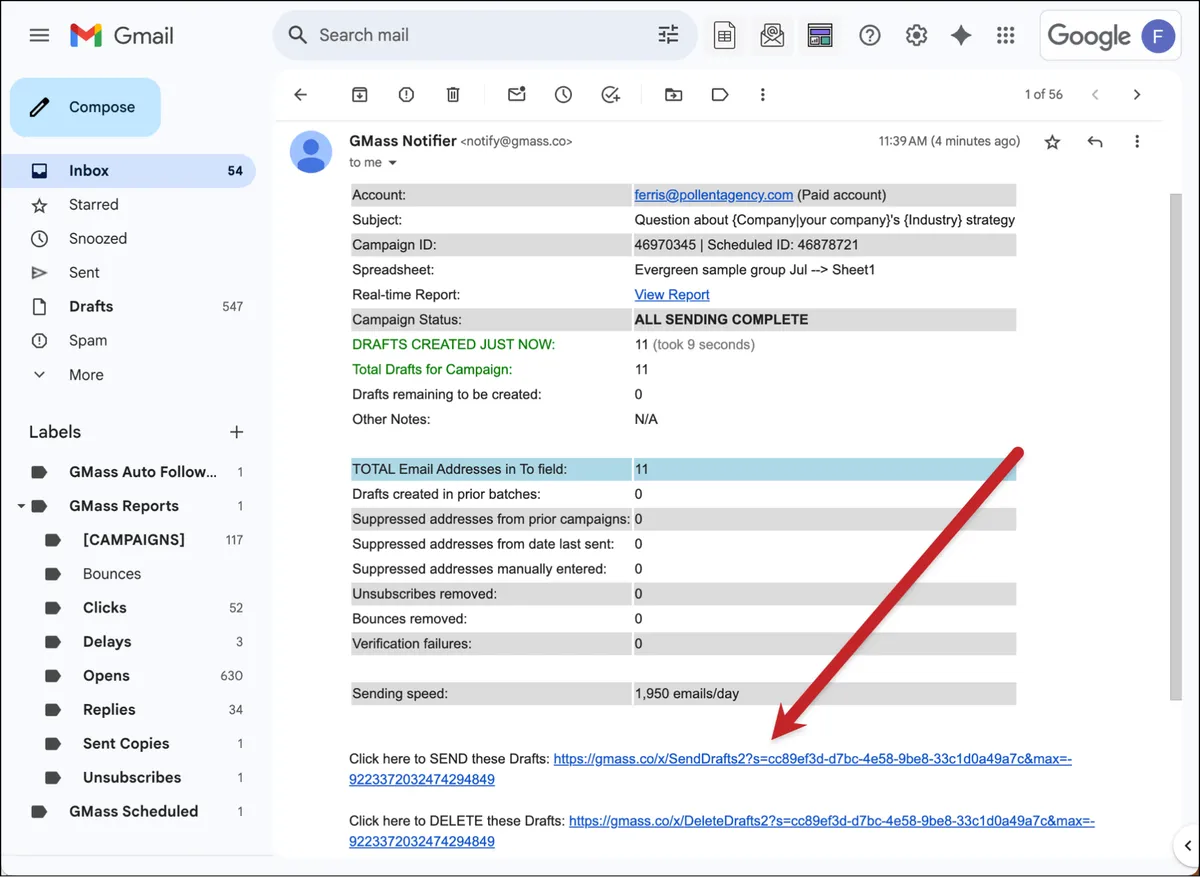Screen dimensions: 1200x877
Task: Expand the 'to me' recipient details
Action: pyautogui.click(x=392, y=163)
